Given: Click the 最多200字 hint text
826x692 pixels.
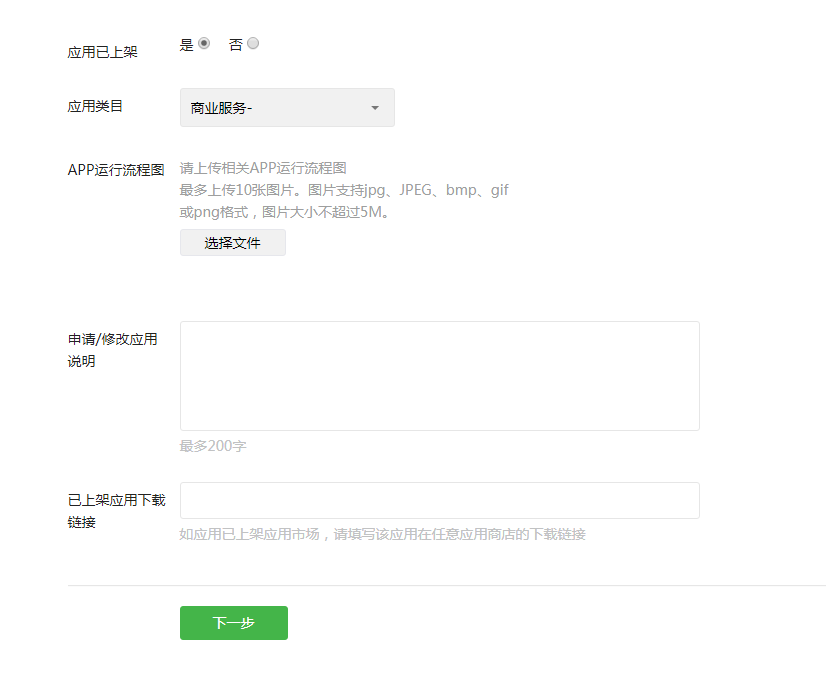Looking at the screenshot, I should point(213,446).
